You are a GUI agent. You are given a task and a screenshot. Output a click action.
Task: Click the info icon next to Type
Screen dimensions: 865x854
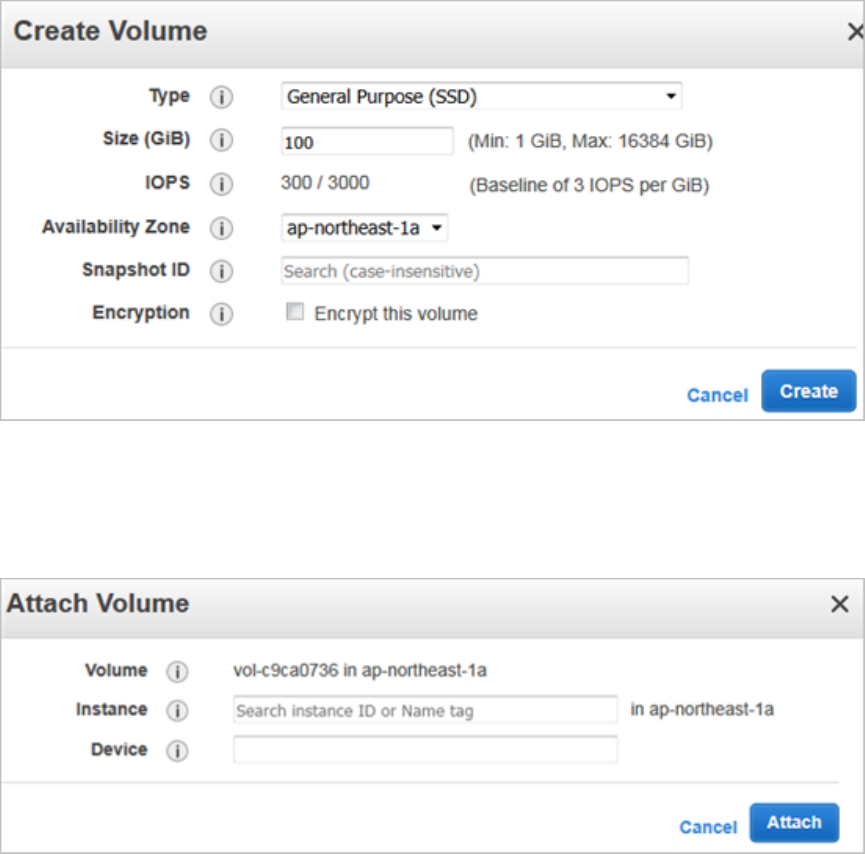click(221, 97)
